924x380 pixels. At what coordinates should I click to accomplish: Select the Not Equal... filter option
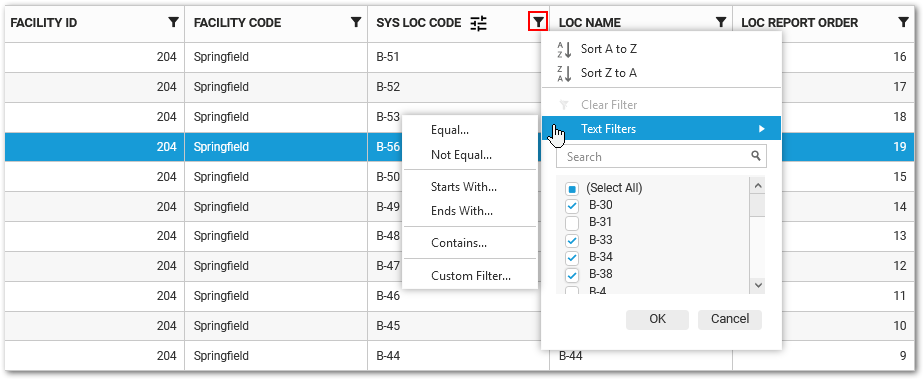click(x=470, y=156)
